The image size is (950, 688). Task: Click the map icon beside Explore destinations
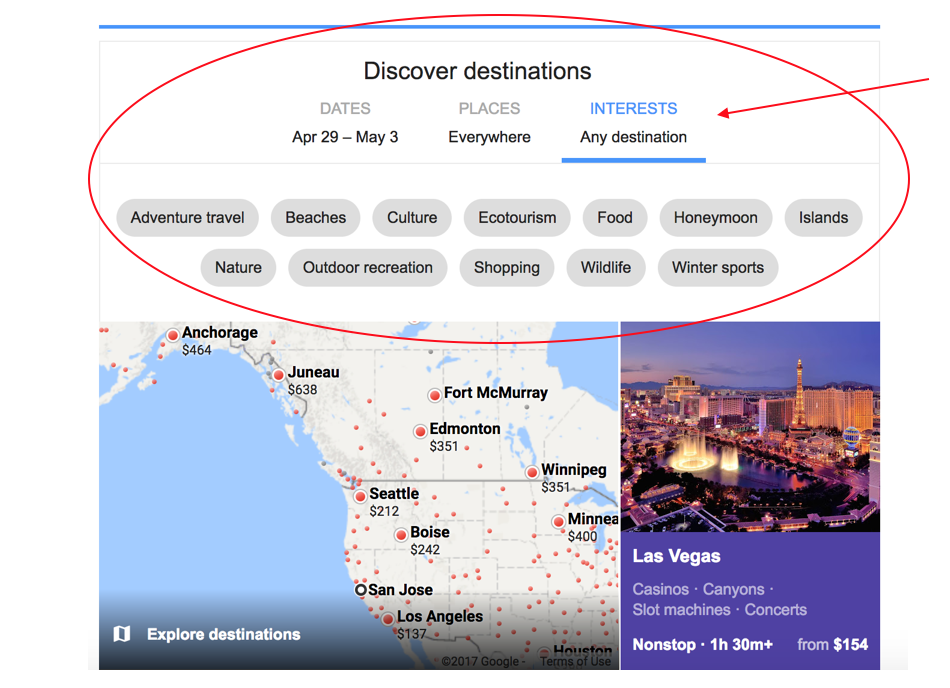pyautogui.click(x=122, y=634)
